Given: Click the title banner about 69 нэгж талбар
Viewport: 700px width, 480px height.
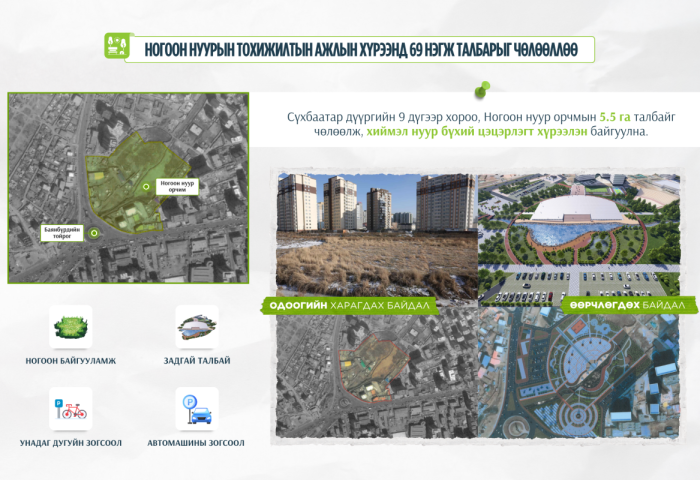Looking at the screenshot, I should point(368,49).
